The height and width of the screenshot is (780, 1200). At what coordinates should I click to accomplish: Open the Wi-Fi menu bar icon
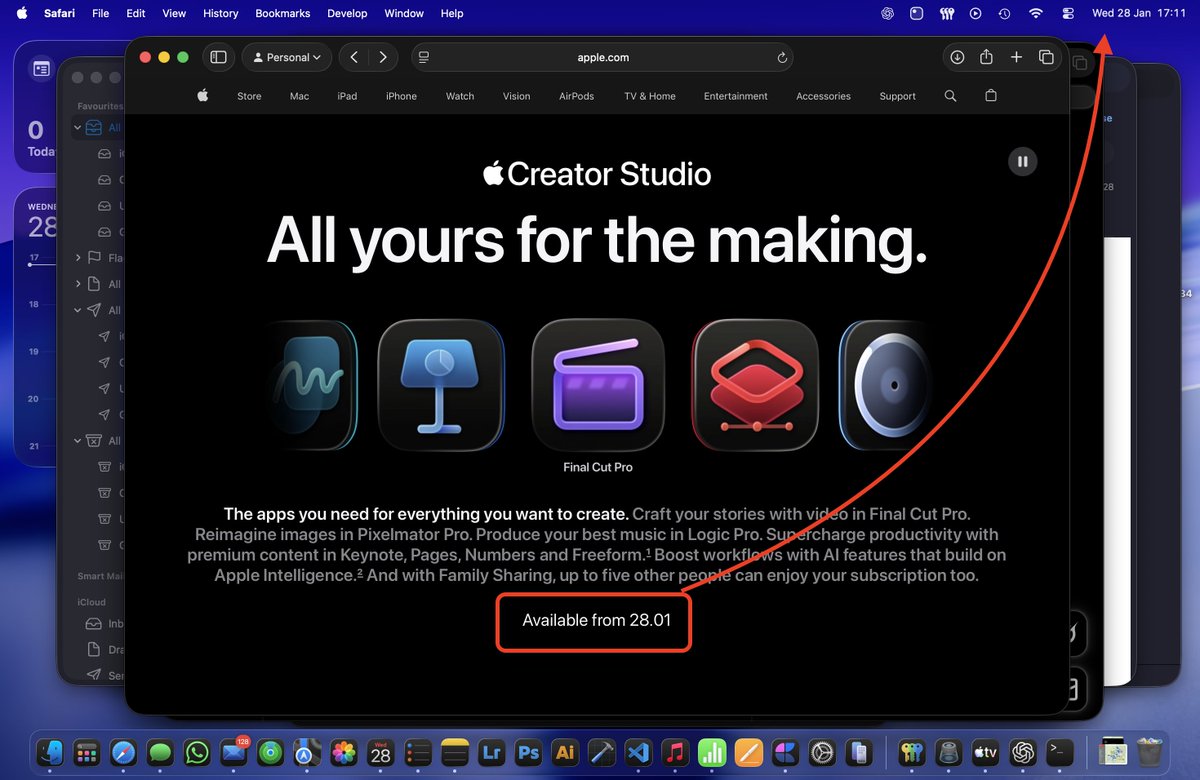pos(1036,13)
